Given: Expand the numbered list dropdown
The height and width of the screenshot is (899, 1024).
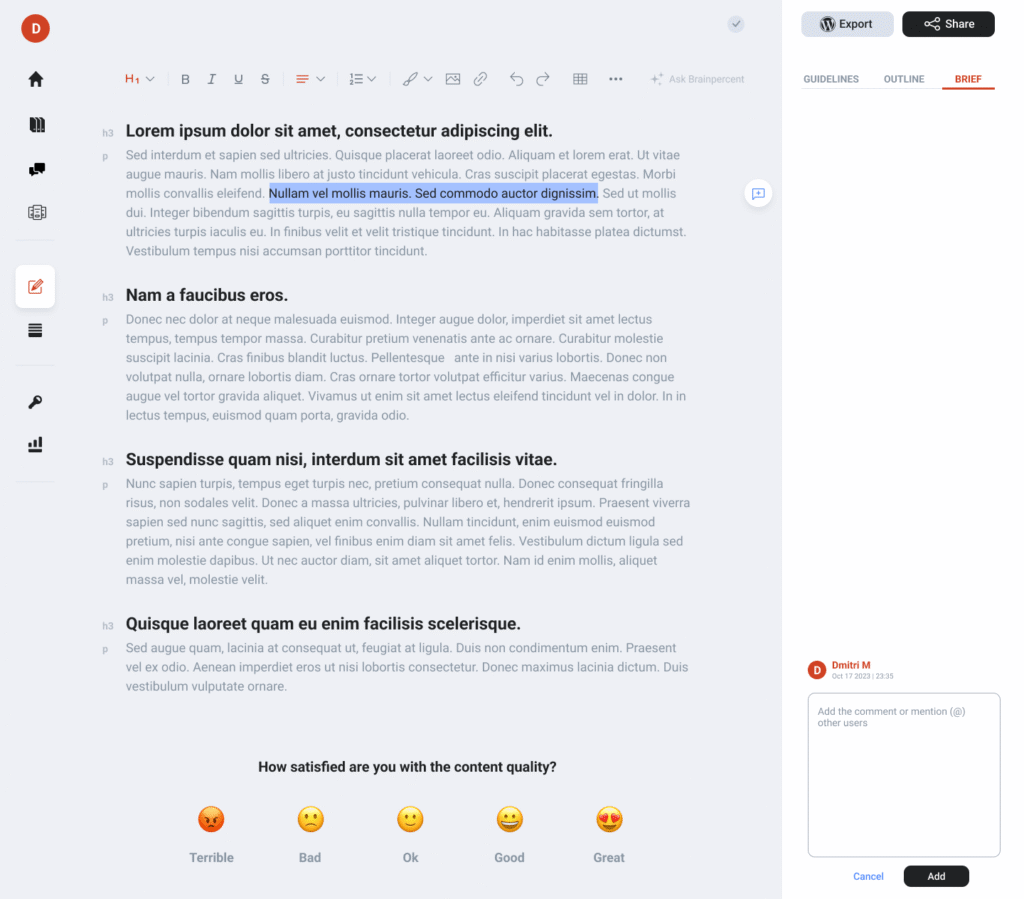Looking at the screenshot, I should pos(362,79).
